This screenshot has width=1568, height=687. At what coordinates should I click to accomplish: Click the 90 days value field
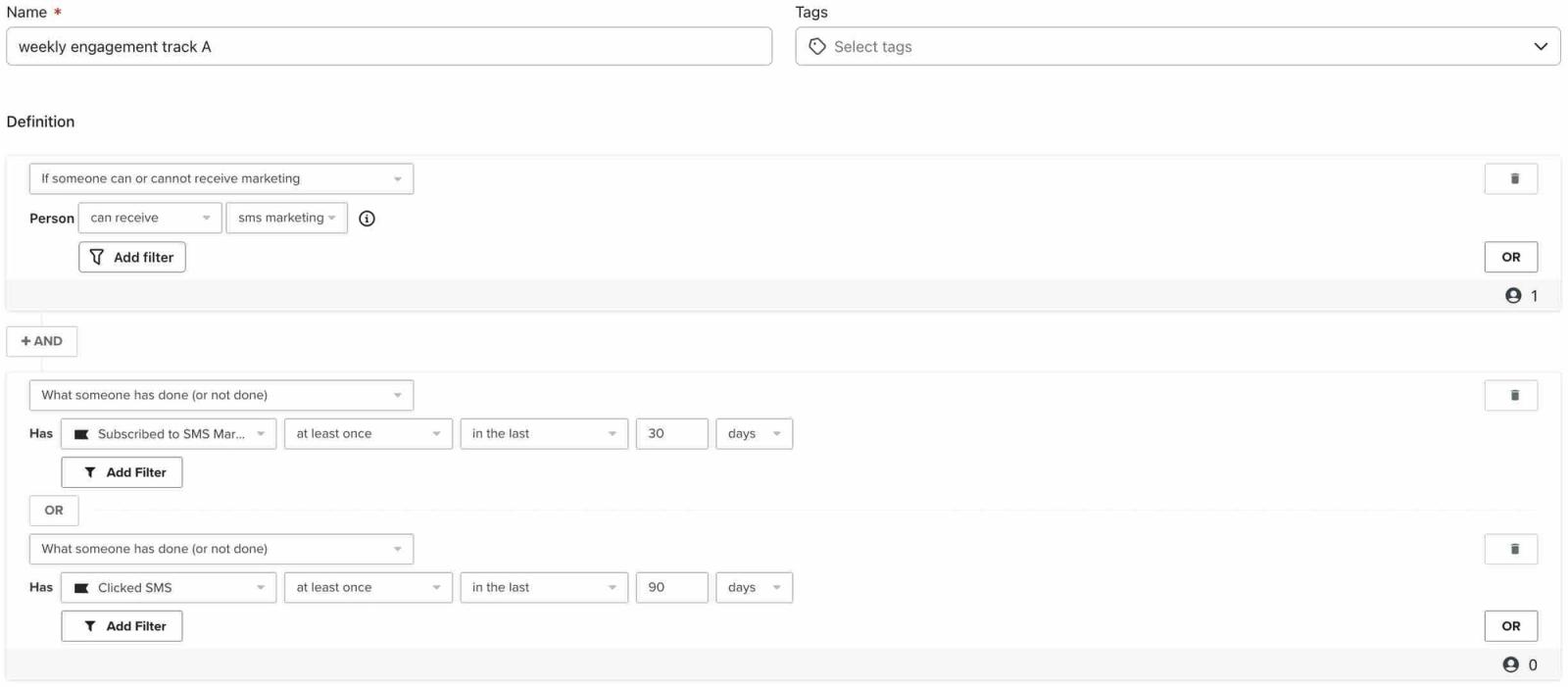pyautogui.click(x=671, y=587)
